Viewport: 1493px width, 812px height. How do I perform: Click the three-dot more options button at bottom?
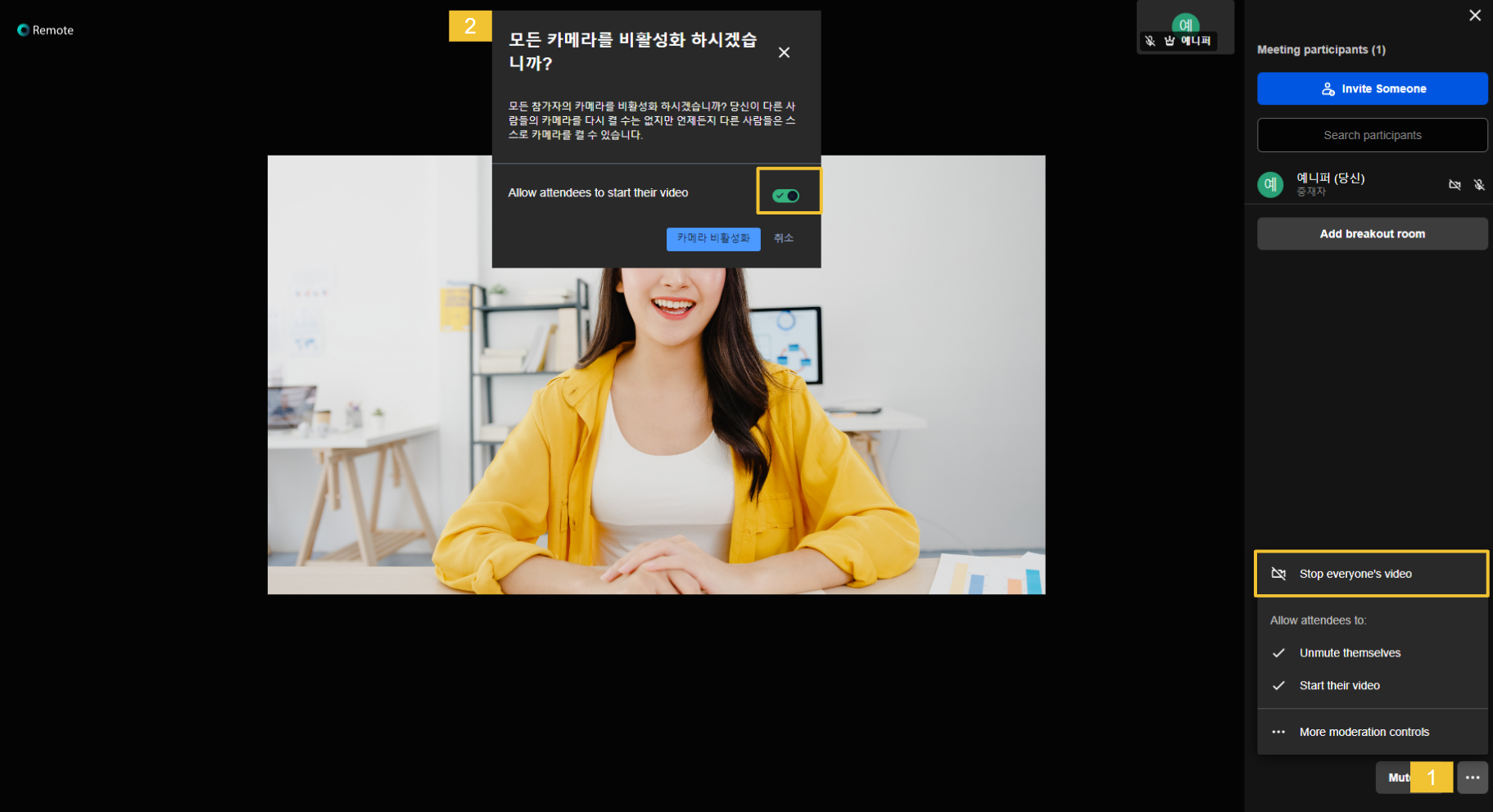[x=1472, y=778]
